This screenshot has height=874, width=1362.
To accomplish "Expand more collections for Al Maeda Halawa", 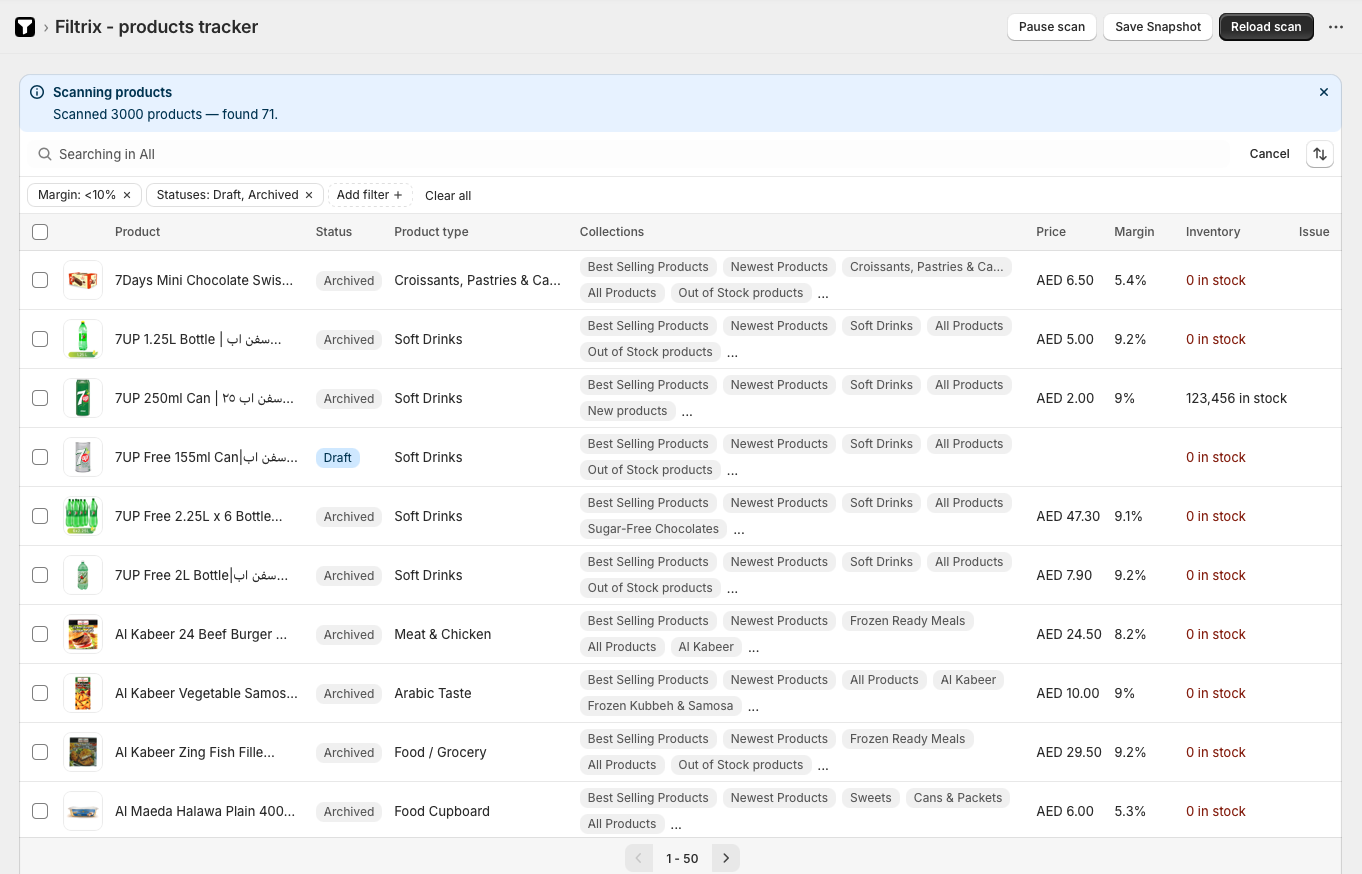I will tap(676, 825).
